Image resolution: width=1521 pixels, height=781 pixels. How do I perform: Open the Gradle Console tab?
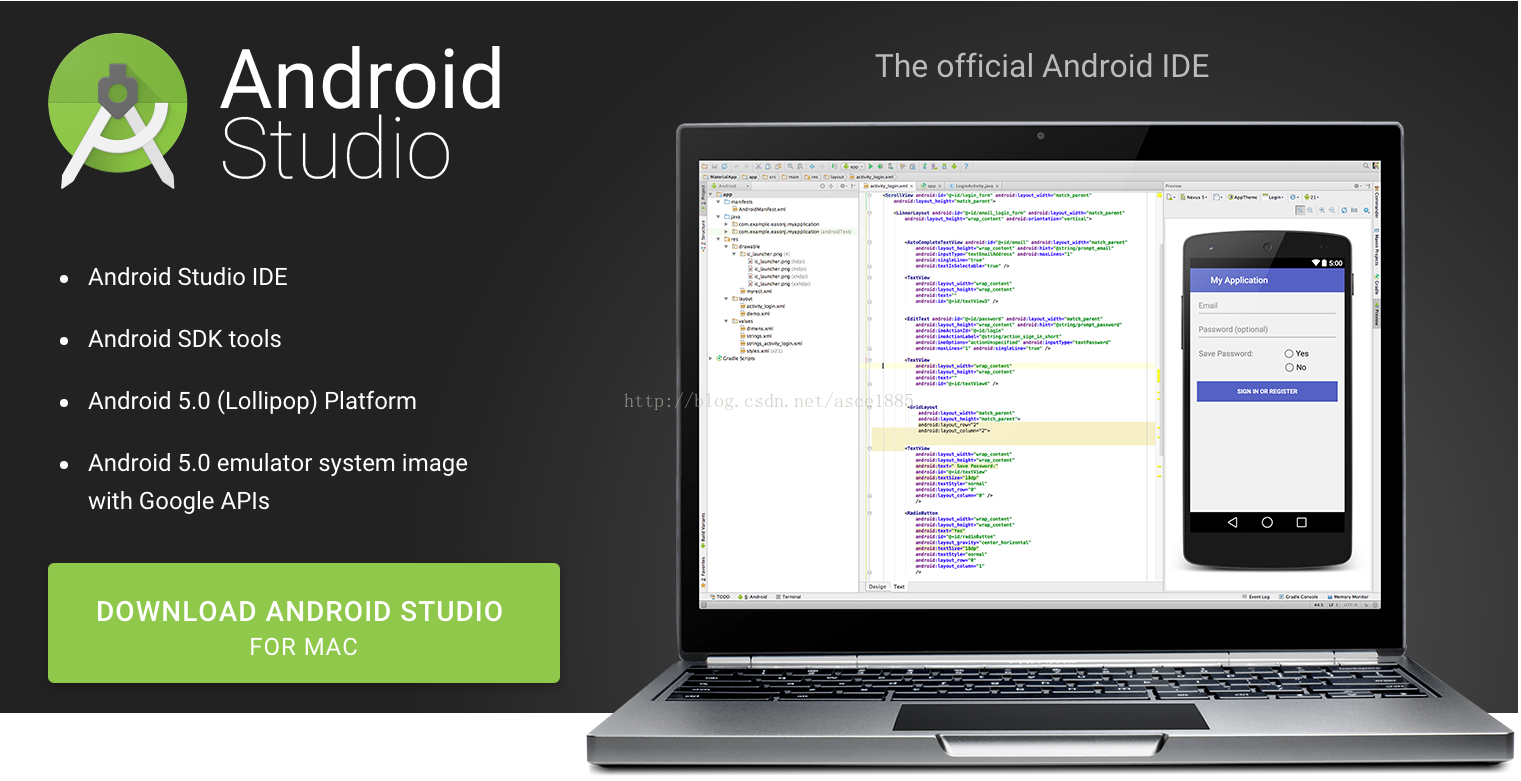[x=1299, y=597]
